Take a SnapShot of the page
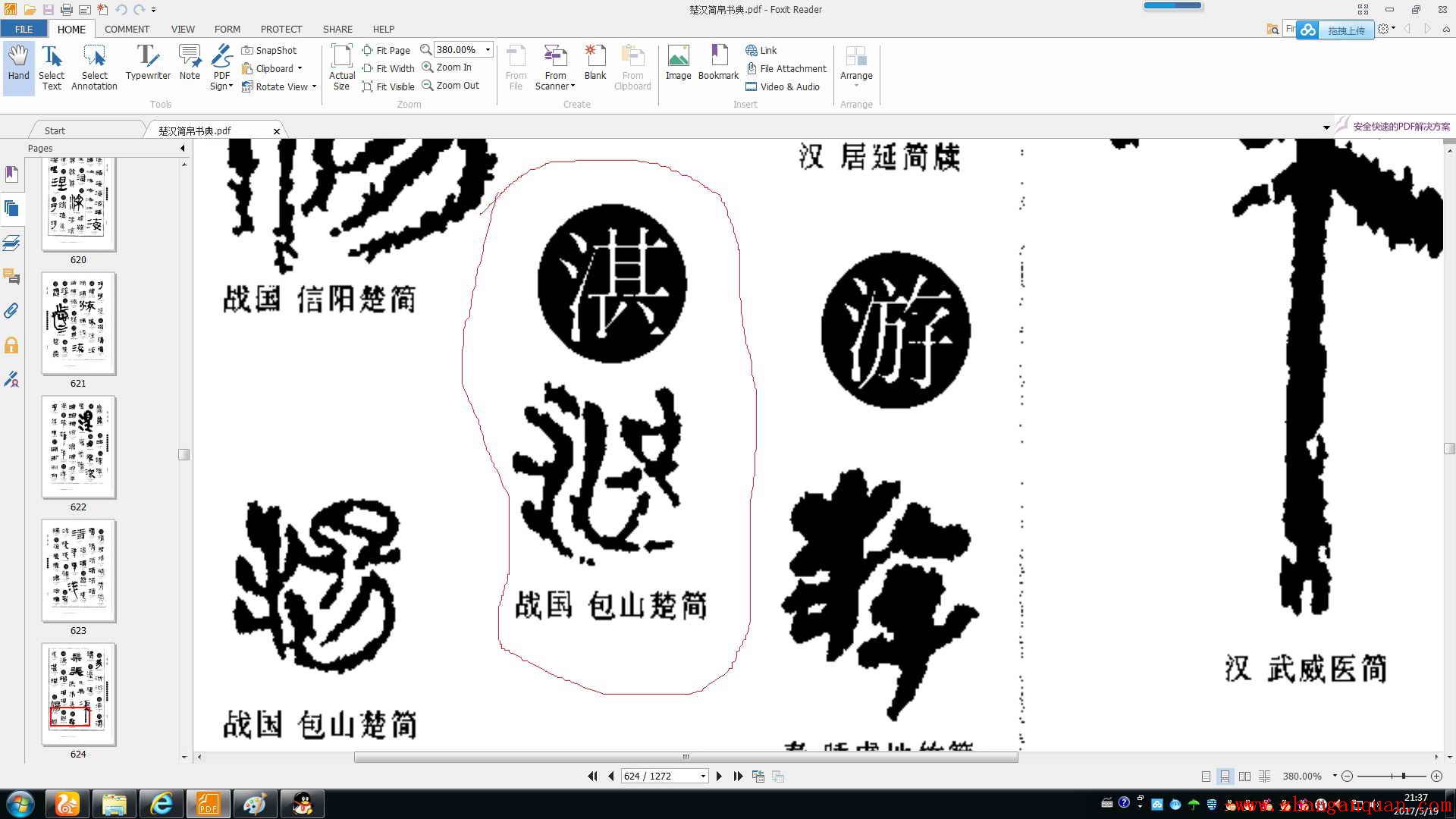This screenshot has width=1456, height=819. coord(269,50)
